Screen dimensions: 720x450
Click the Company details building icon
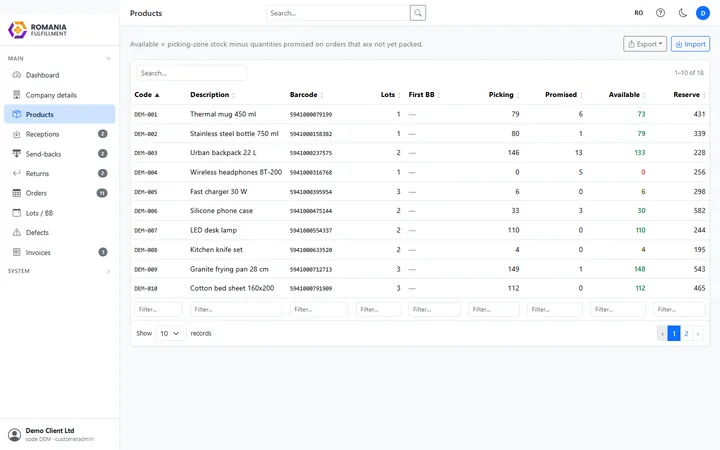(17, 95)
